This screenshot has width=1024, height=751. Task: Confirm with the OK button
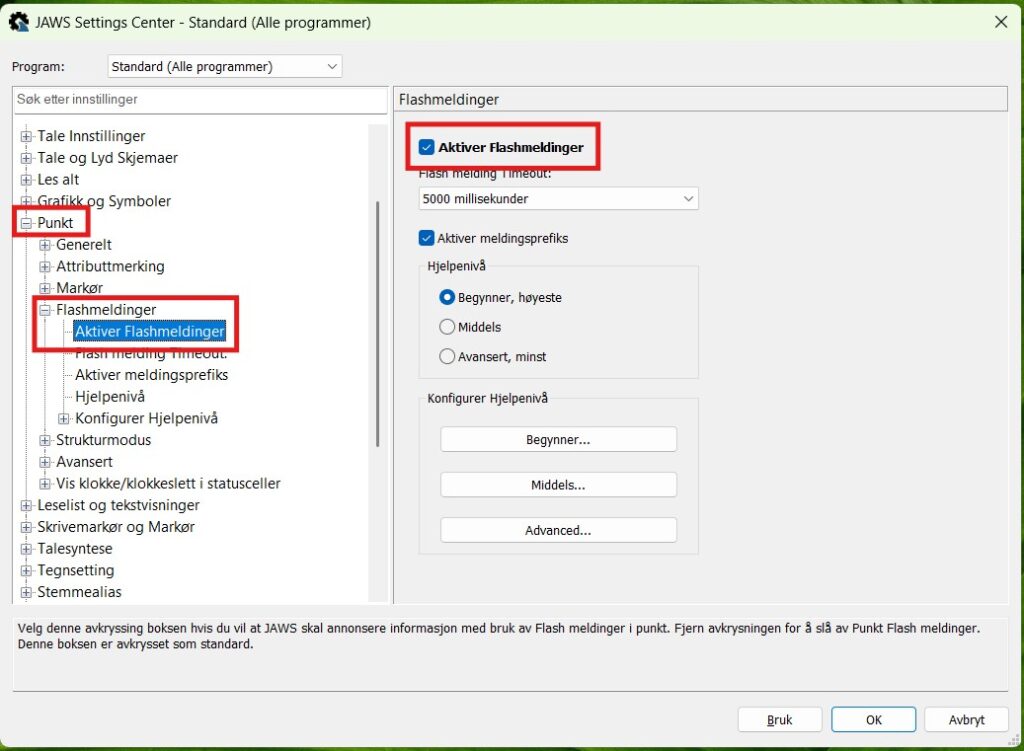(x=873, y=720)
